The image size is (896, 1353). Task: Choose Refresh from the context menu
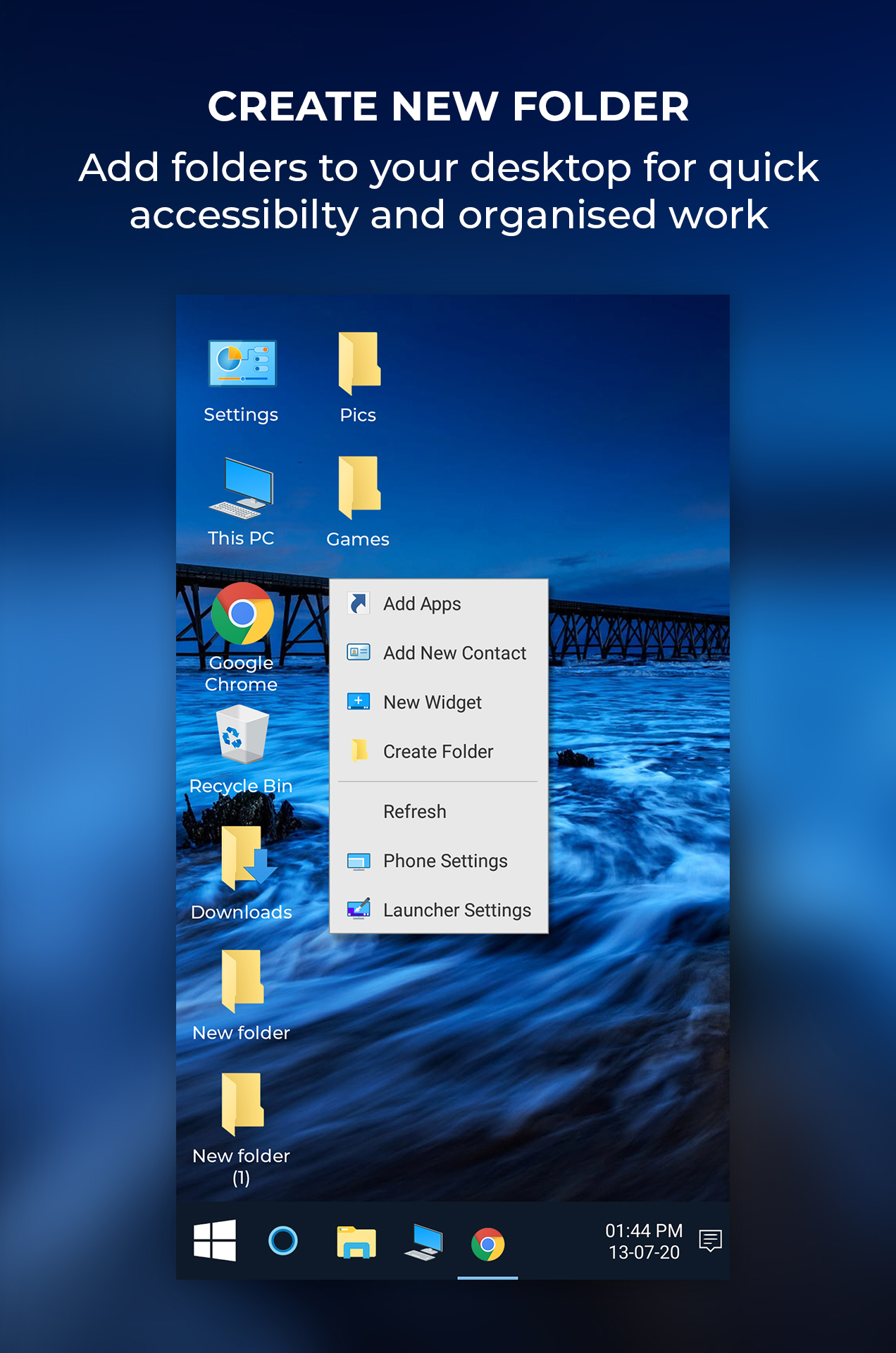pyautogui.click(x=415, y=812)
